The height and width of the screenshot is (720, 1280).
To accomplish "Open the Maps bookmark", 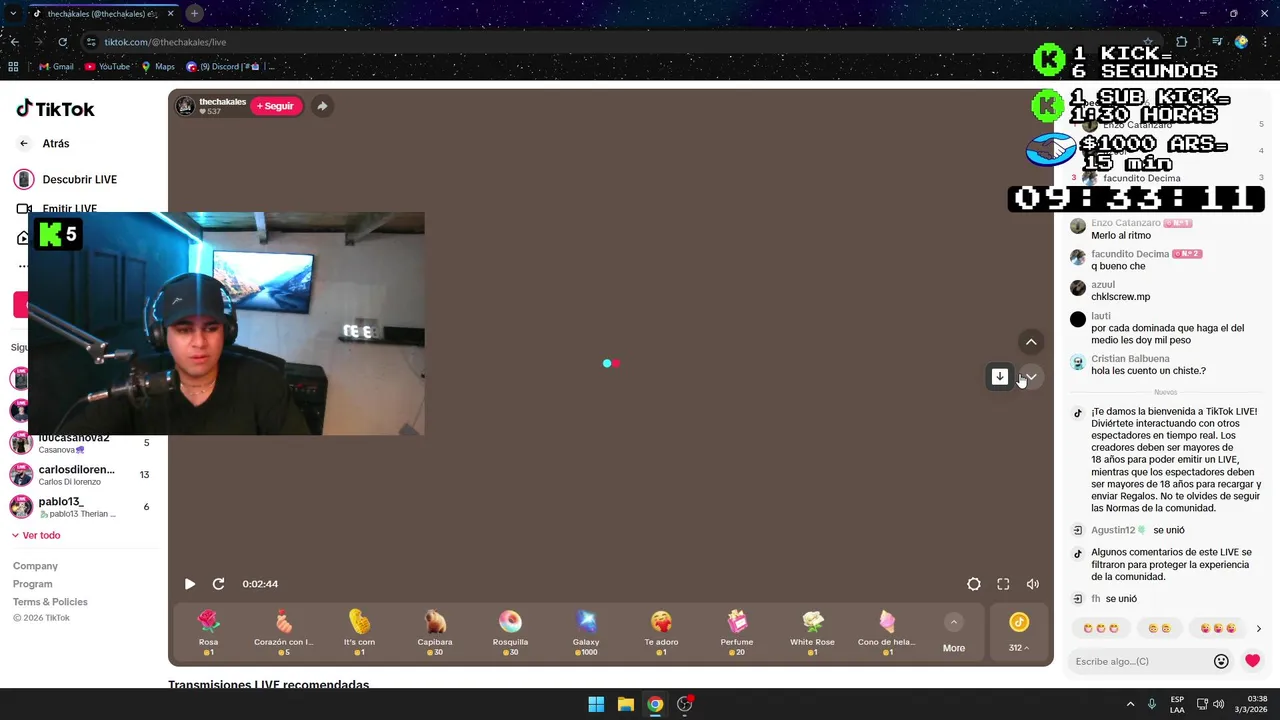I will coord(158,67).
